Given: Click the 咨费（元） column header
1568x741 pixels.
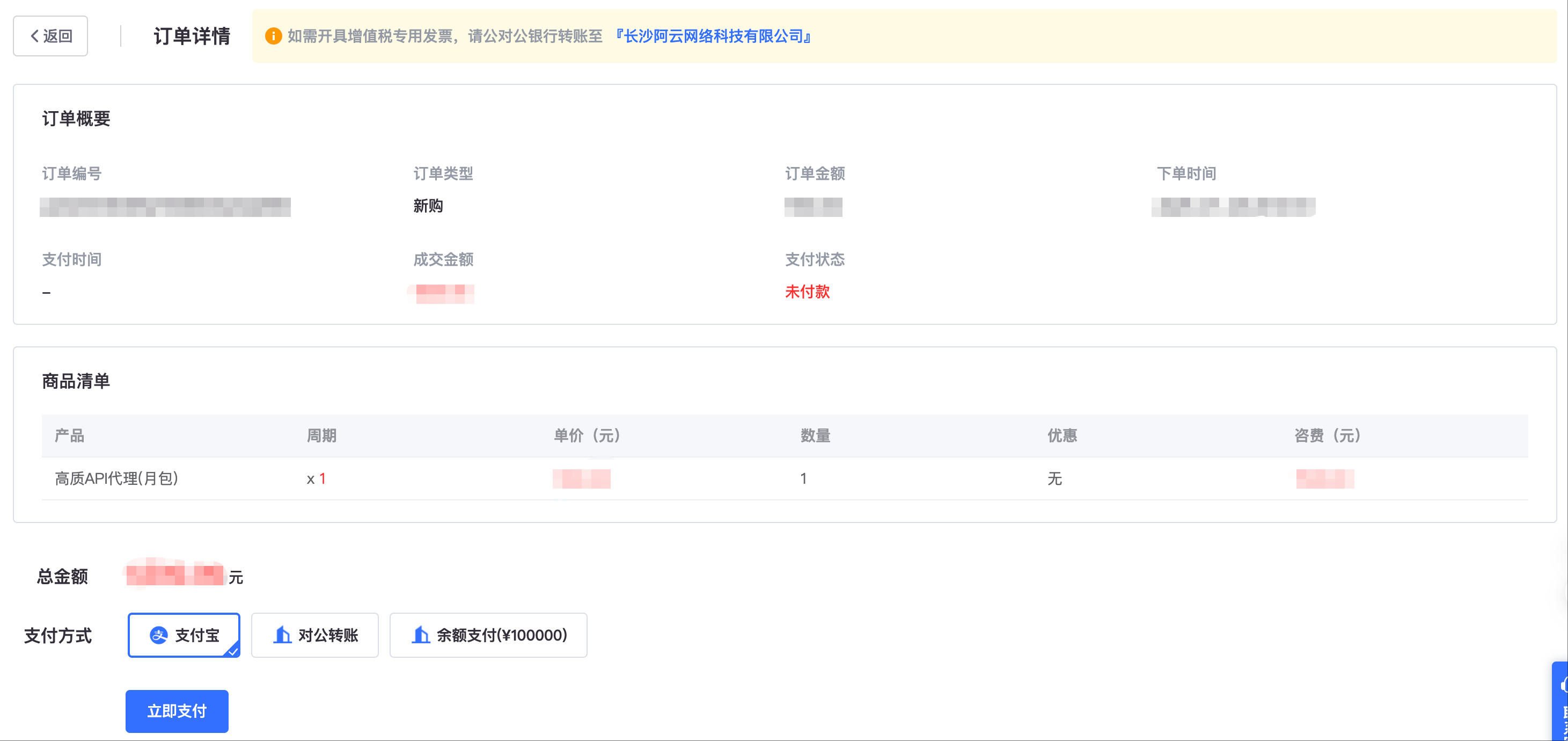Looking at the screenshot, I should click(x=1328, y=435).
